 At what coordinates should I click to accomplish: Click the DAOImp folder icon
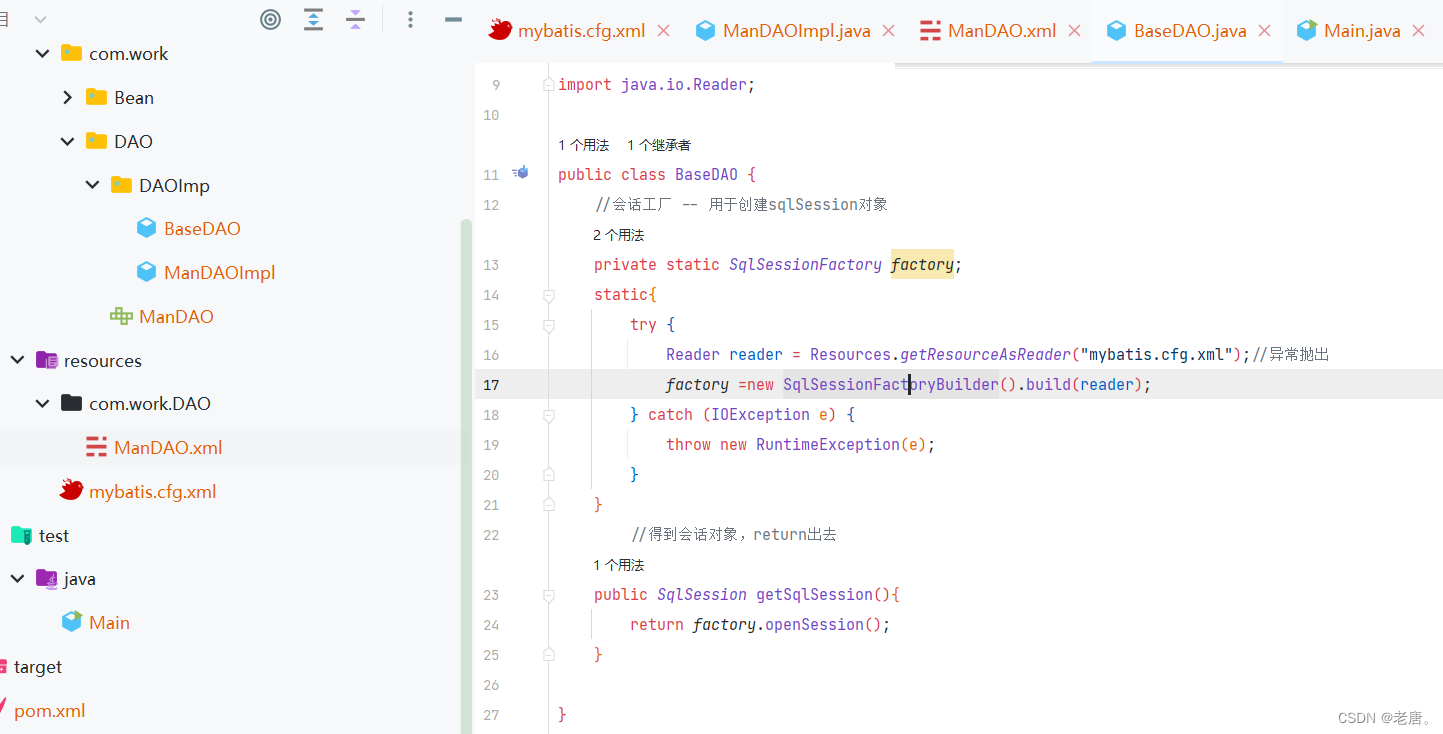pyautogui.click(x=121, y=184)
